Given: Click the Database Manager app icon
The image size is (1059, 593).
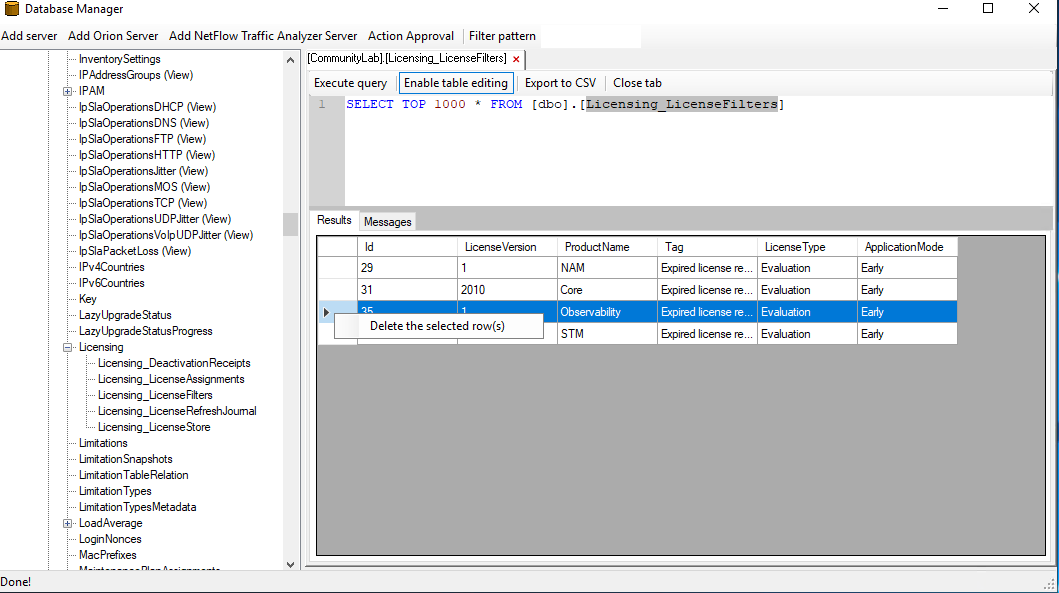Looking at the screenshot, I should pyautogui.click(x=11, y=9).
